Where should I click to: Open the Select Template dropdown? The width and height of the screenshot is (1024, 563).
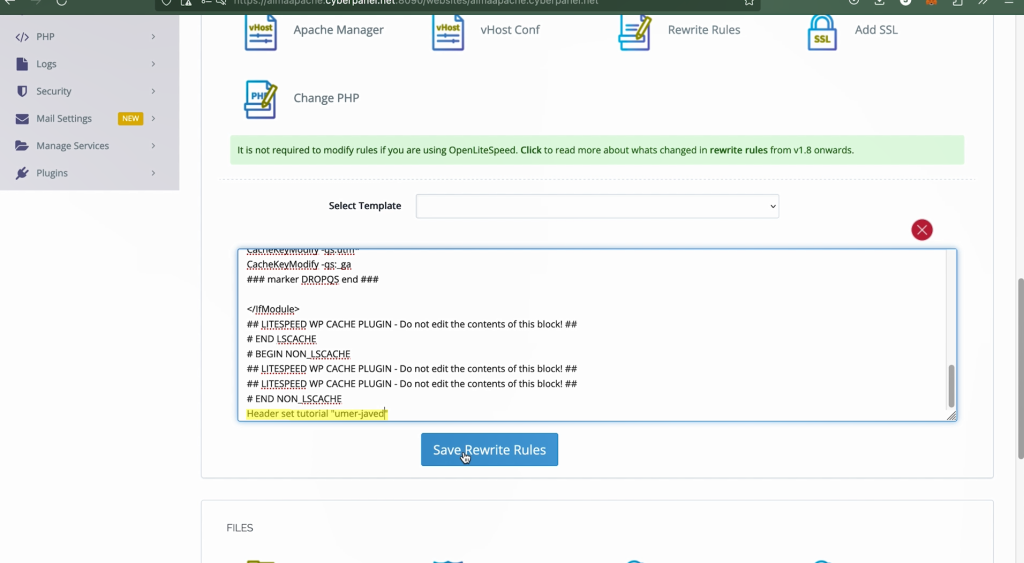pos(597,206)
